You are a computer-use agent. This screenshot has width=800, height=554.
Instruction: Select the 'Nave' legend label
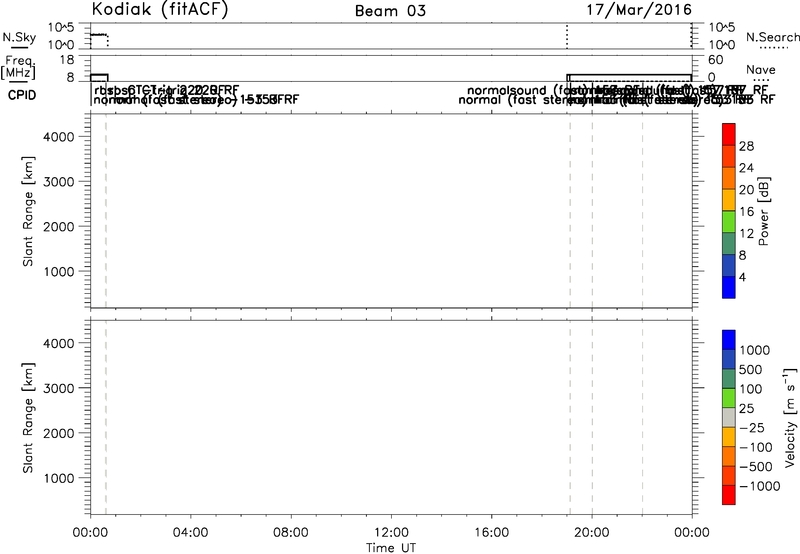[x=761, y=70]
